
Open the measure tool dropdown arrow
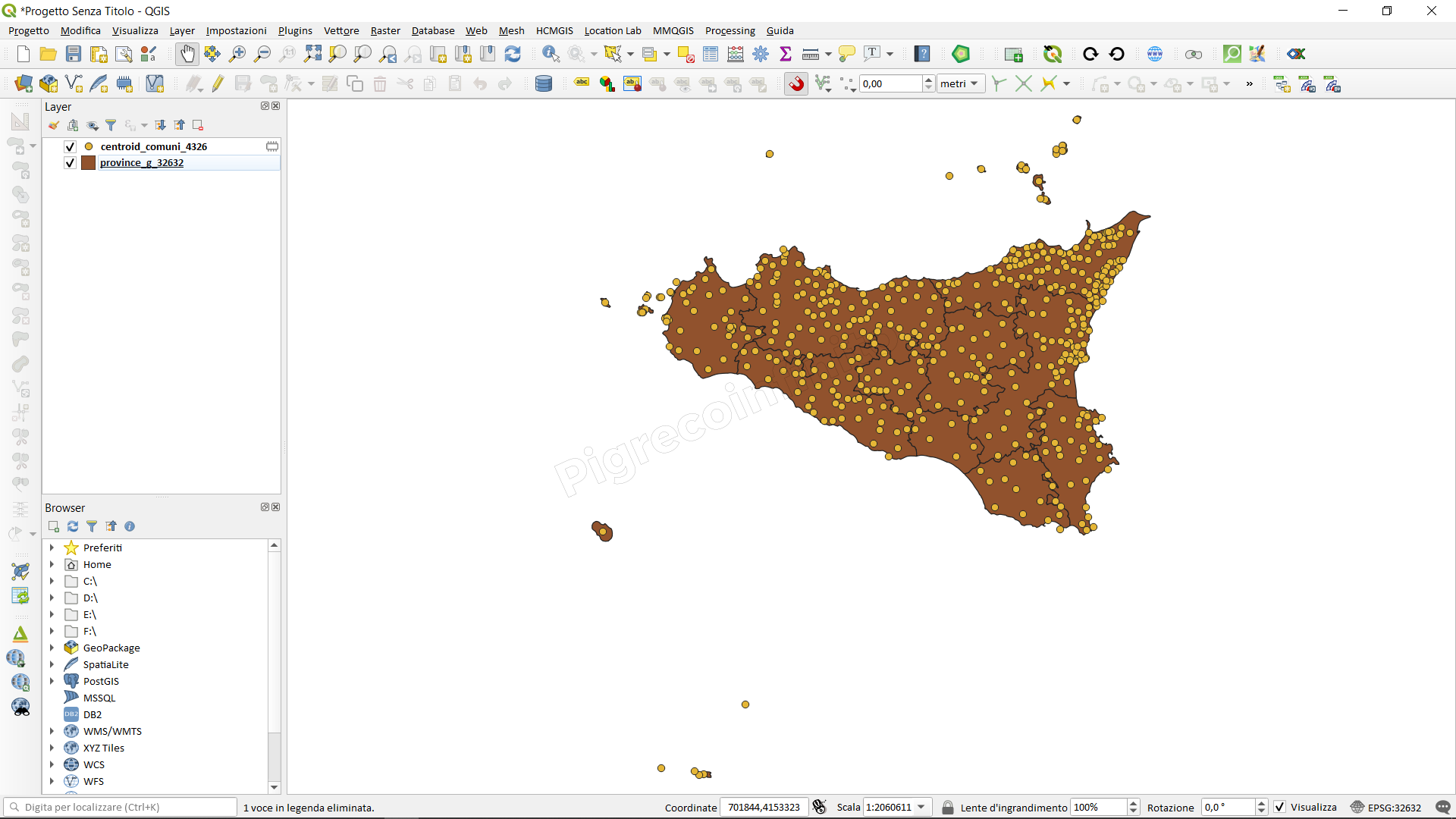pos(828,54)
